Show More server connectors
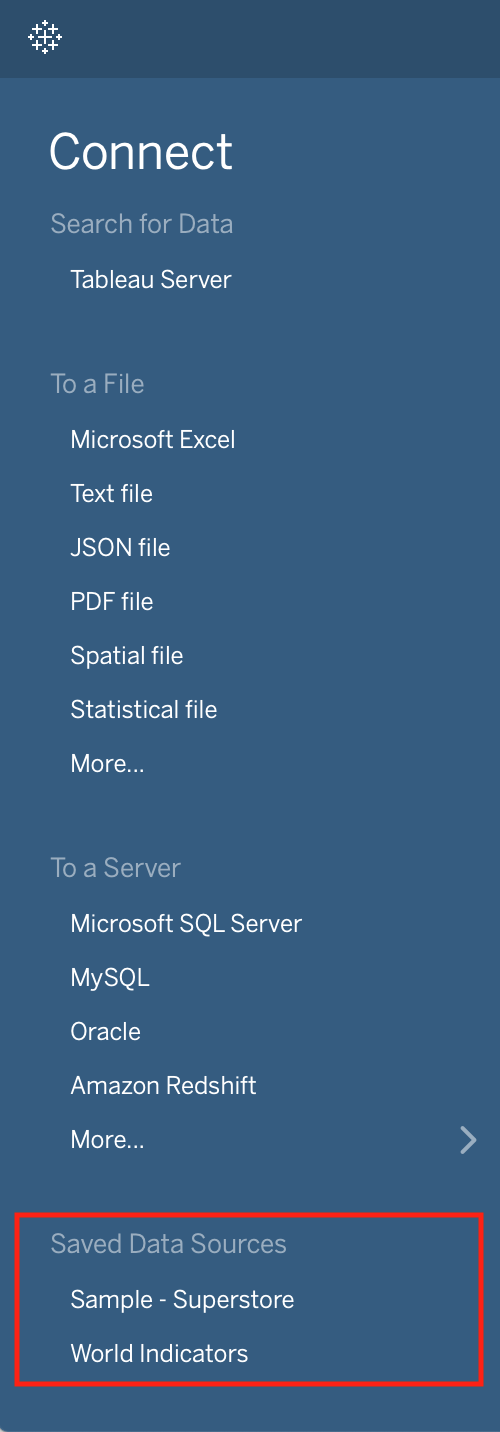This screenshot has width=500, height=1432. (107, 1140)
